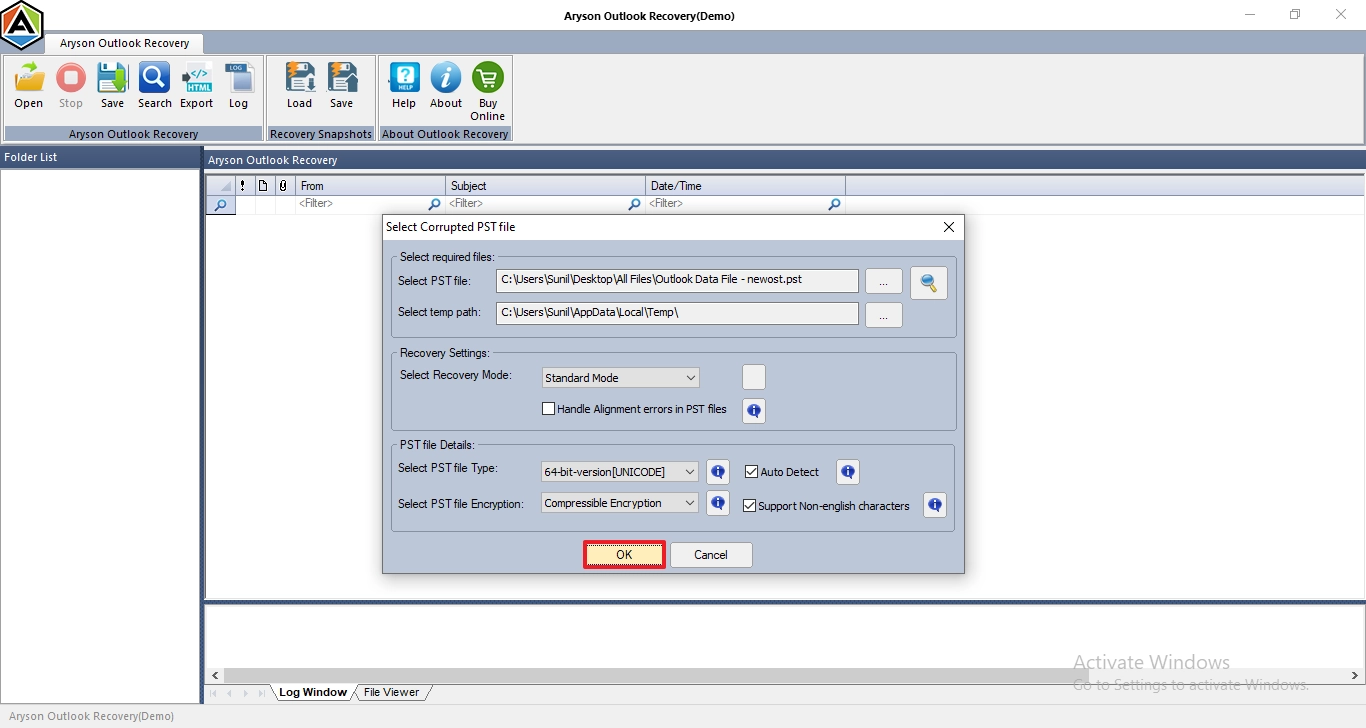Click browse button for Select PST file

[884, 283]
